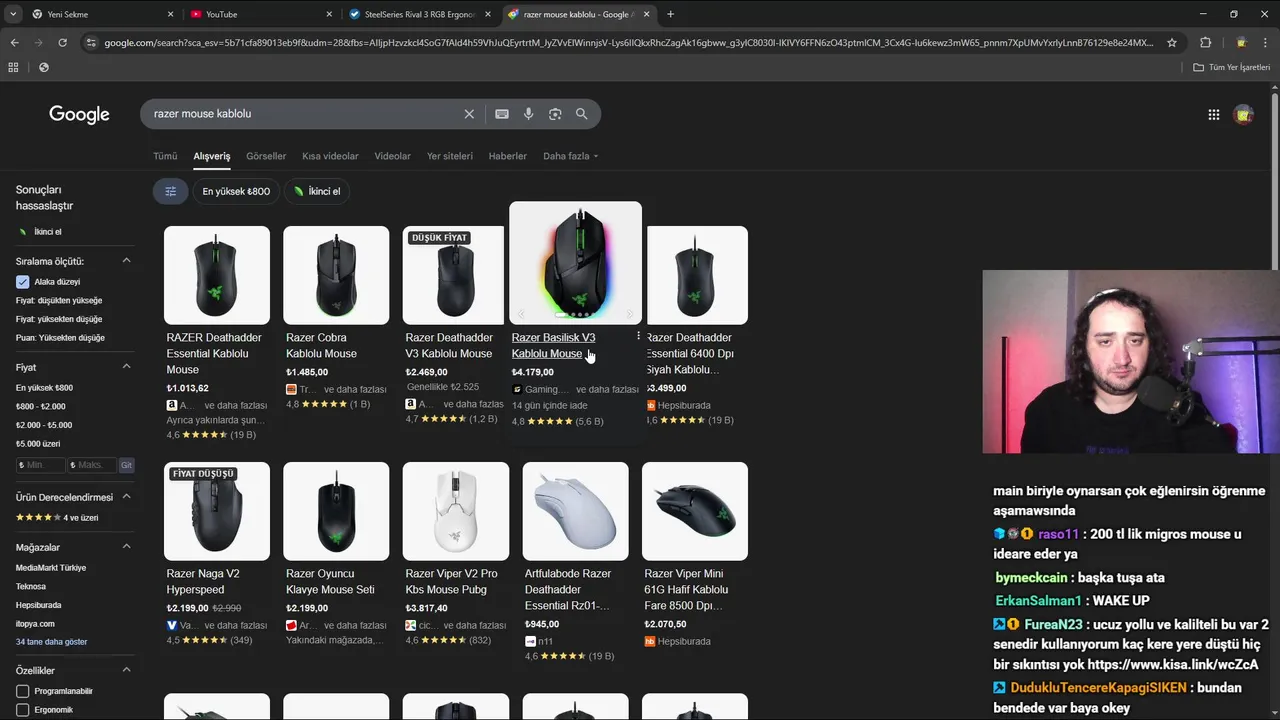
Task: Open a new tab with the plus icon
Action: pos(670,14)
